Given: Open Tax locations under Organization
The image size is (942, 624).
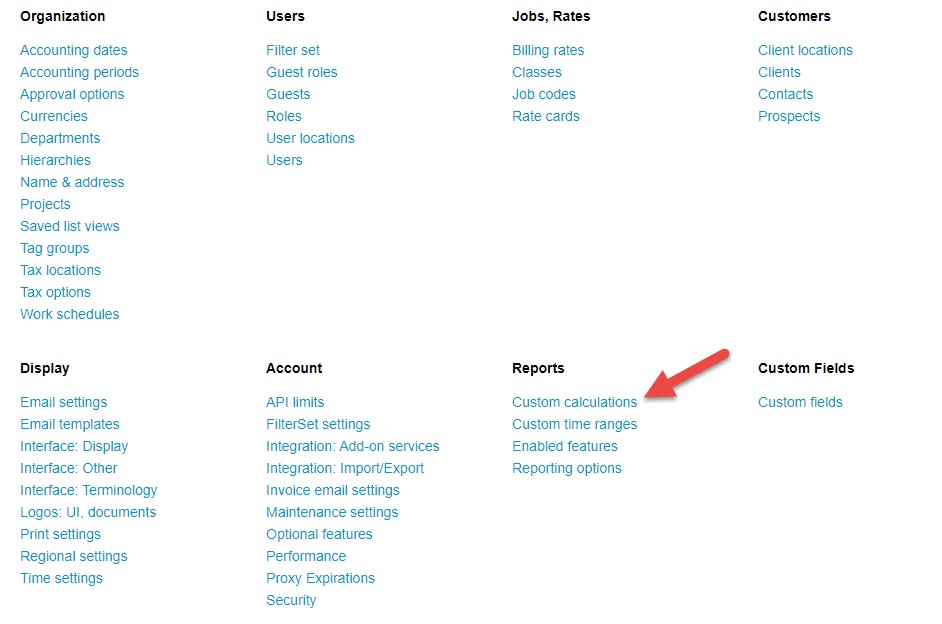Looking at the screenshot, I should point(60,270).
